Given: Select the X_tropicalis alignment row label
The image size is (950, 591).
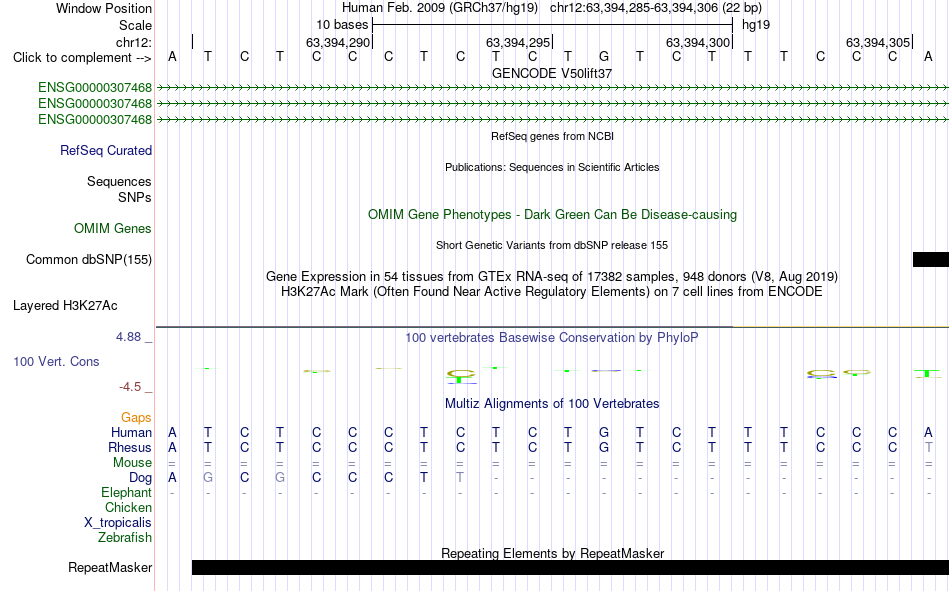Looking at the screenshot, I should [x=118, y=523].
